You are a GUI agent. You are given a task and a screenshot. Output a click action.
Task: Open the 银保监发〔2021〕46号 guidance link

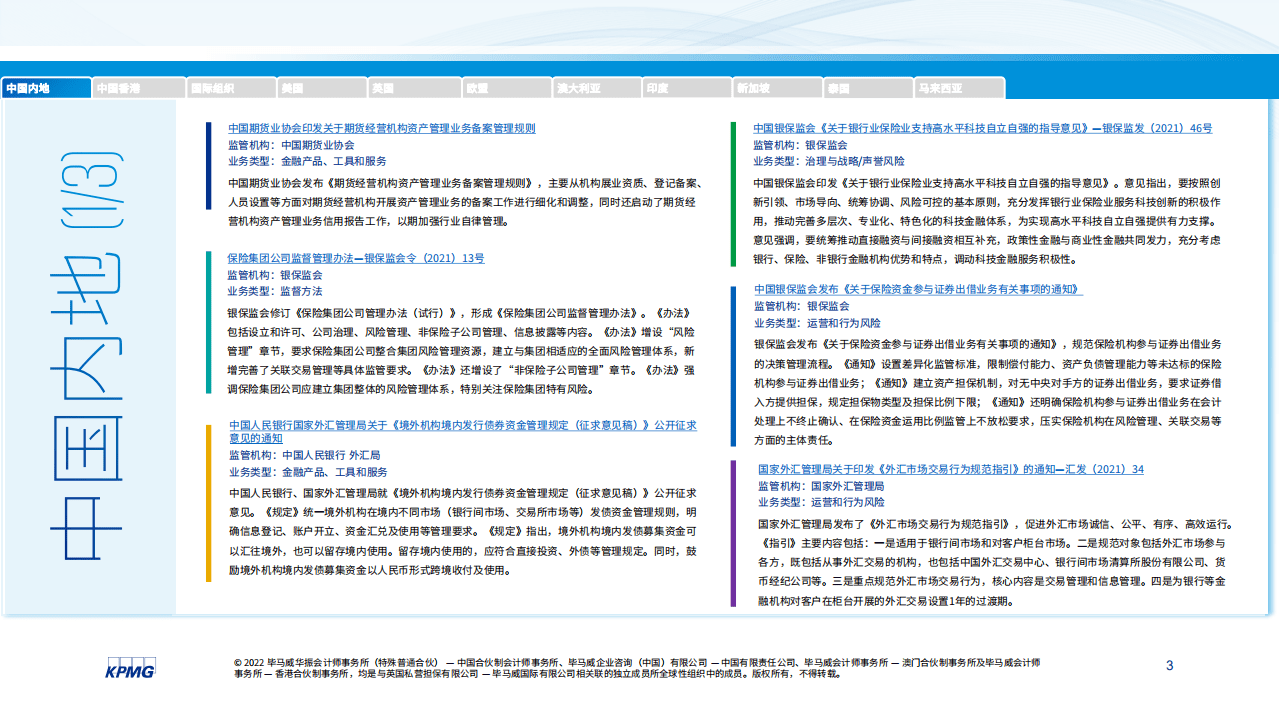click(982, 129)
